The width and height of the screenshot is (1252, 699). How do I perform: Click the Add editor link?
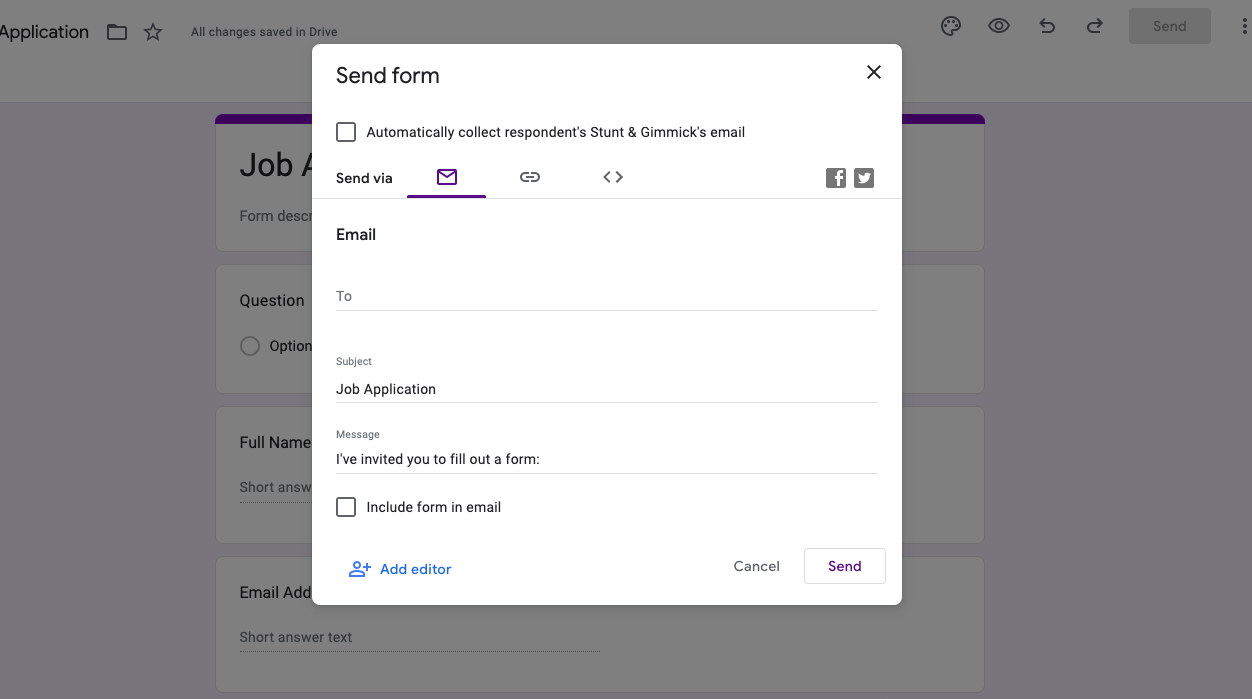point(400,569)
